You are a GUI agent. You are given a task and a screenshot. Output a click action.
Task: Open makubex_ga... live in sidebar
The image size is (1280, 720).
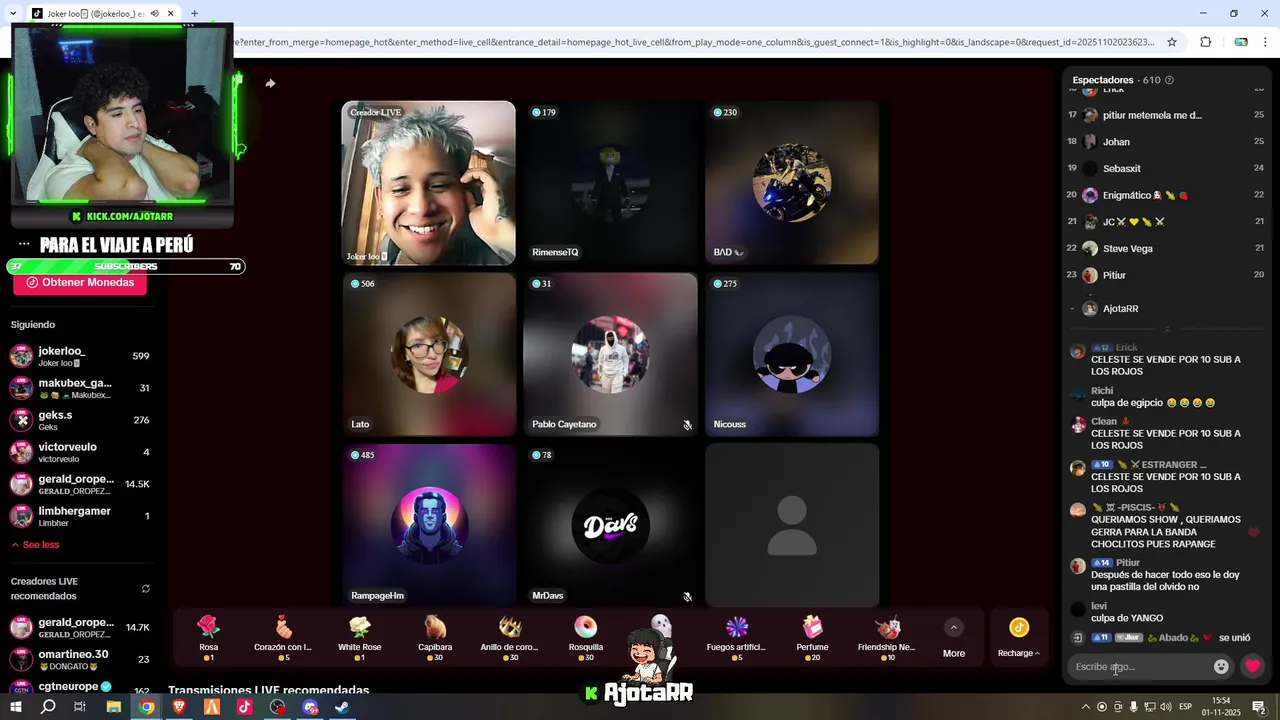[80, 388]
